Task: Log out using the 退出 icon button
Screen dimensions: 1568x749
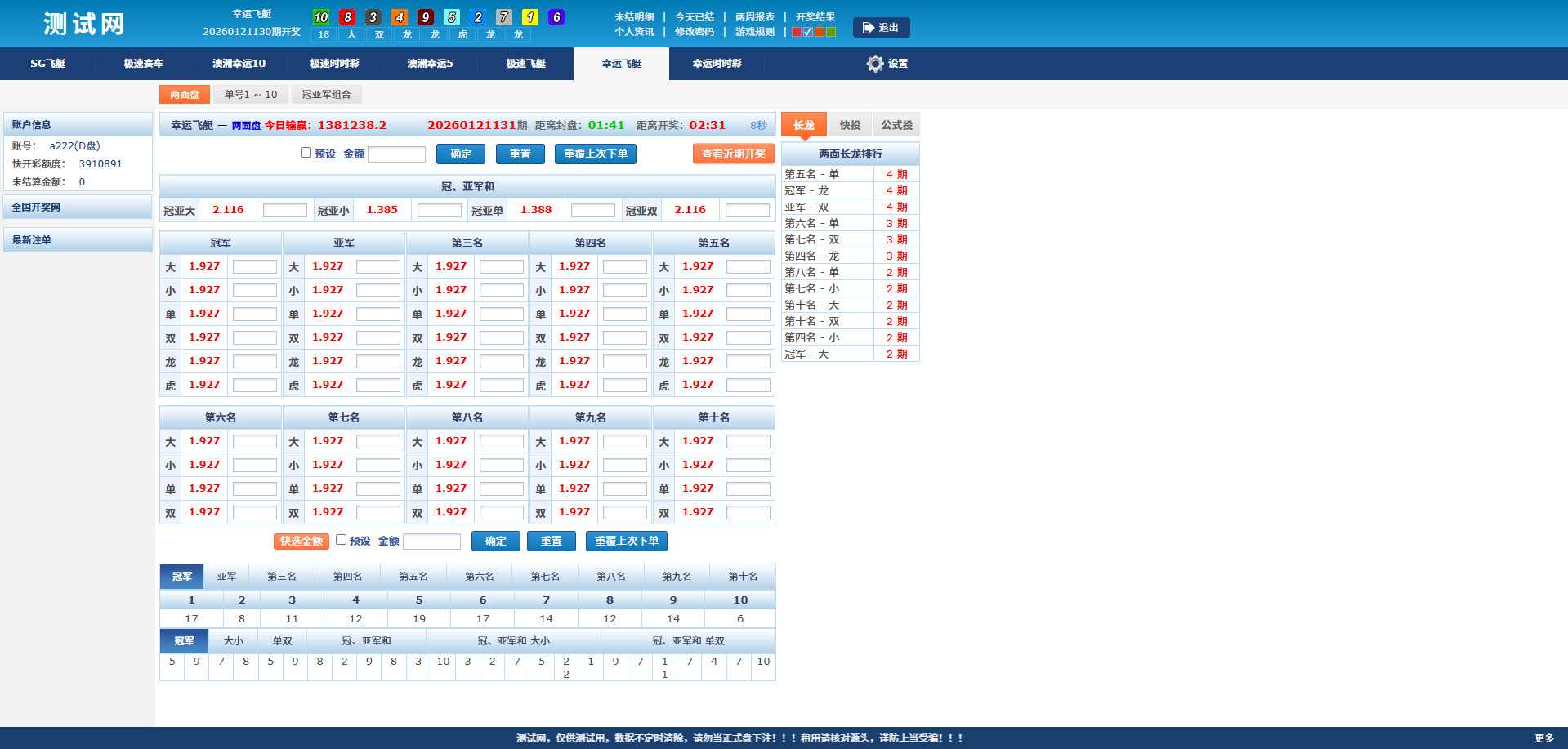Action: point(881,28)
